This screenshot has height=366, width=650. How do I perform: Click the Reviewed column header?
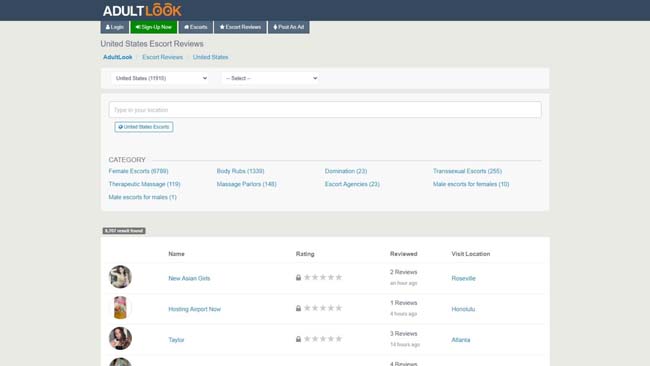point(403,254)
